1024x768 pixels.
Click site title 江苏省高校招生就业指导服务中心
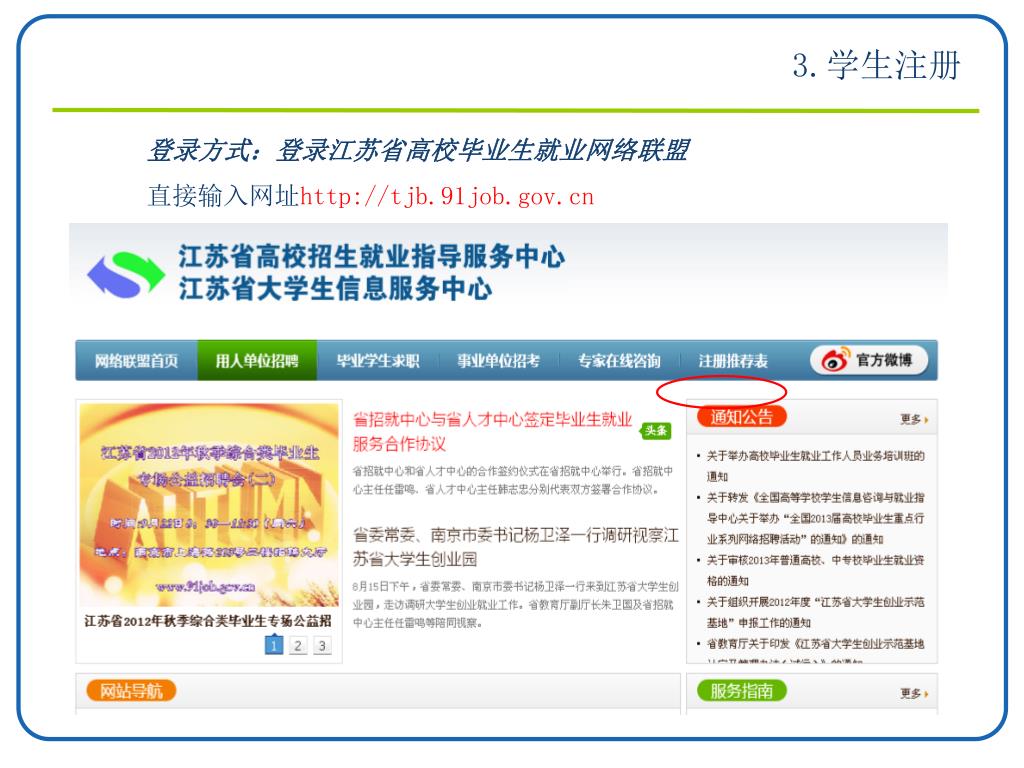[372, 256]
